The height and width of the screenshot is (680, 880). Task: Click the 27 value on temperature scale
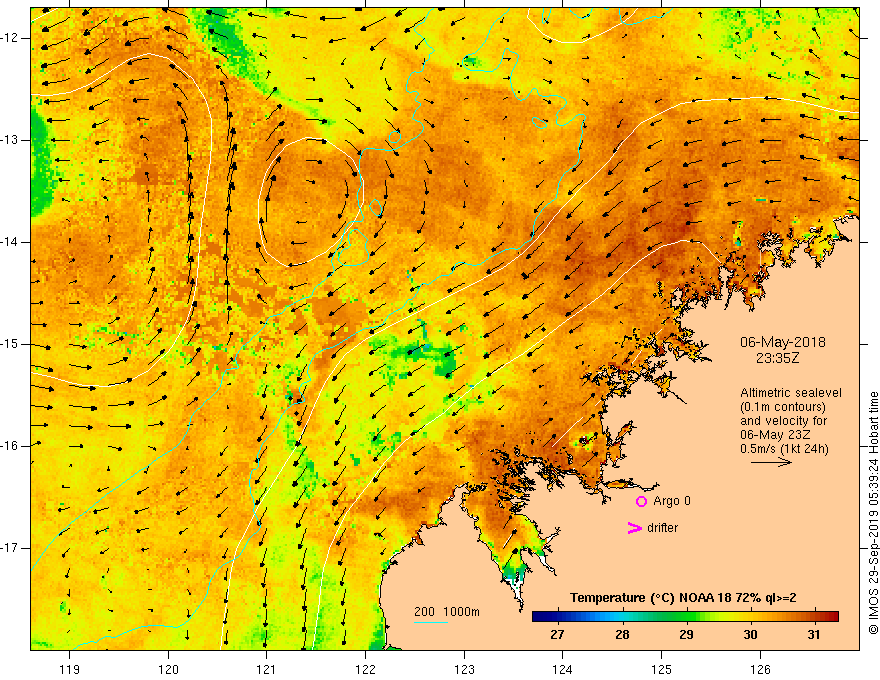(x=557, y=635)
